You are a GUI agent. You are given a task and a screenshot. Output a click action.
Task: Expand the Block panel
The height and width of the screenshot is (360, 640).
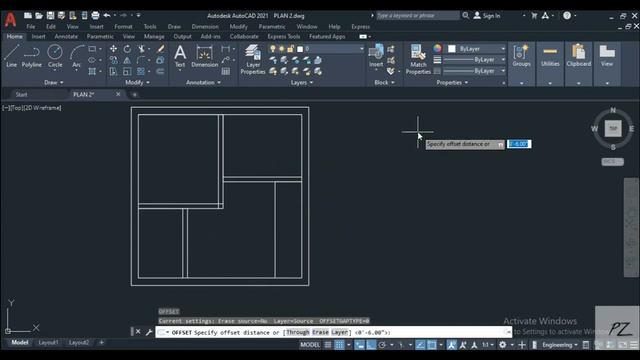click(x=384, y=82)
